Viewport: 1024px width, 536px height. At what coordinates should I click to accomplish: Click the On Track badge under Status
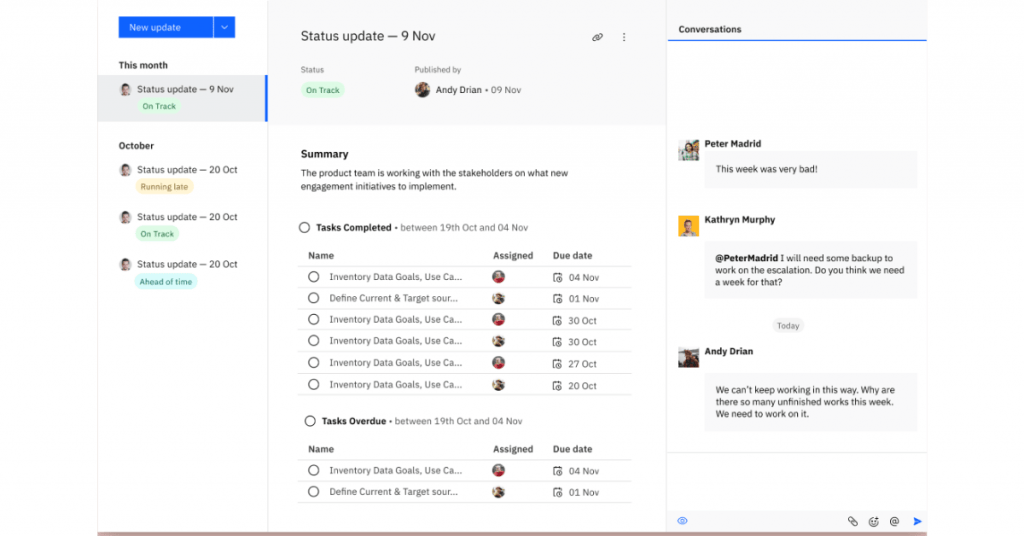click(323, 90)
